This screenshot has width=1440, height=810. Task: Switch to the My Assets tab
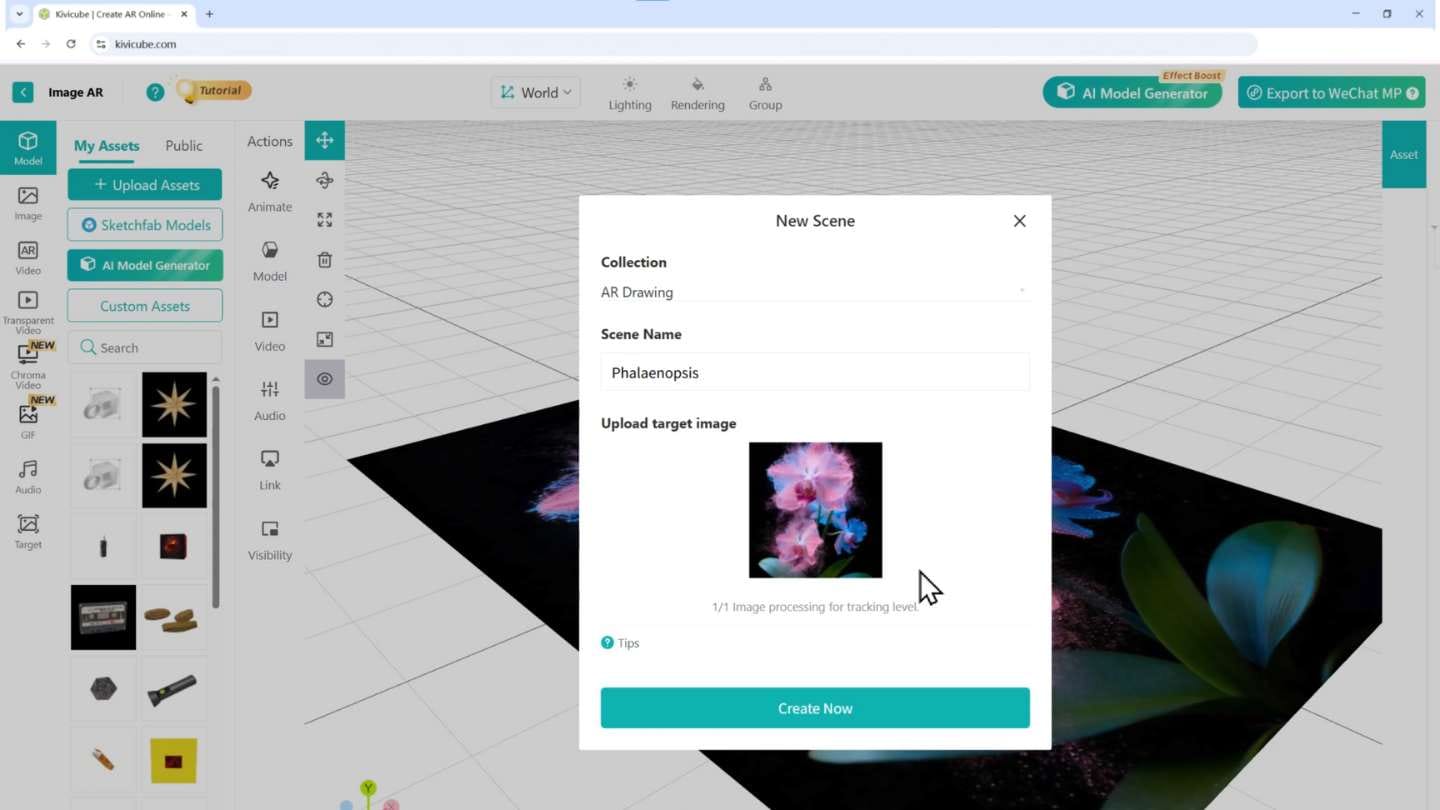[x=106, y=146]
